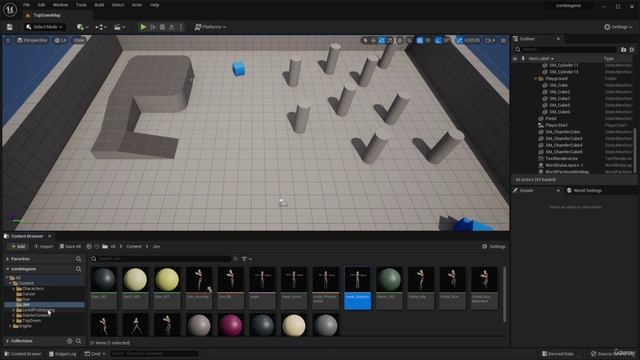Open the Build menu
The image size is (640, 360).
99,5
